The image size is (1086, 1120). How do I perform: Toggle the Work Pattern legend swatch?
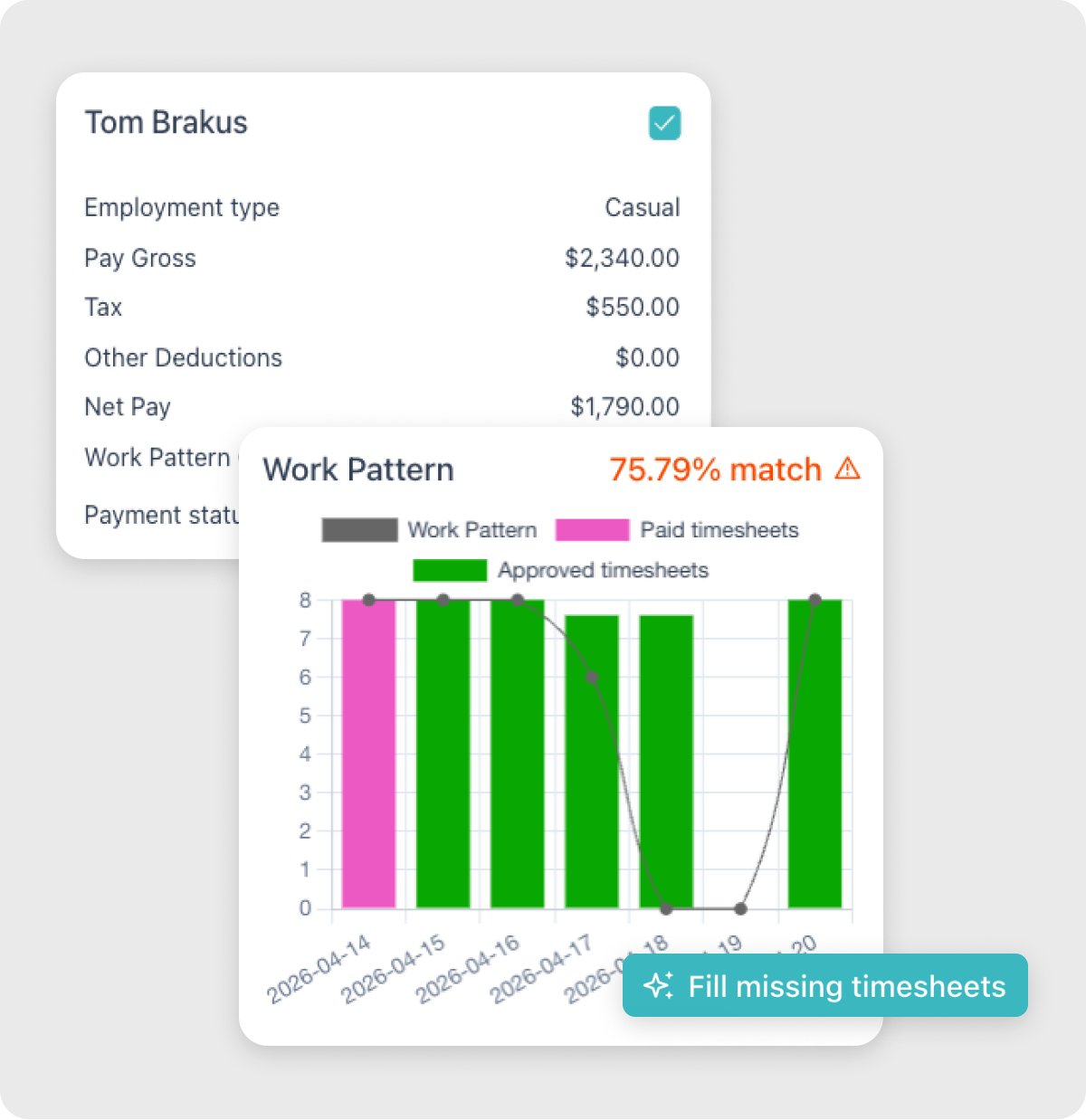pos(359,530)
